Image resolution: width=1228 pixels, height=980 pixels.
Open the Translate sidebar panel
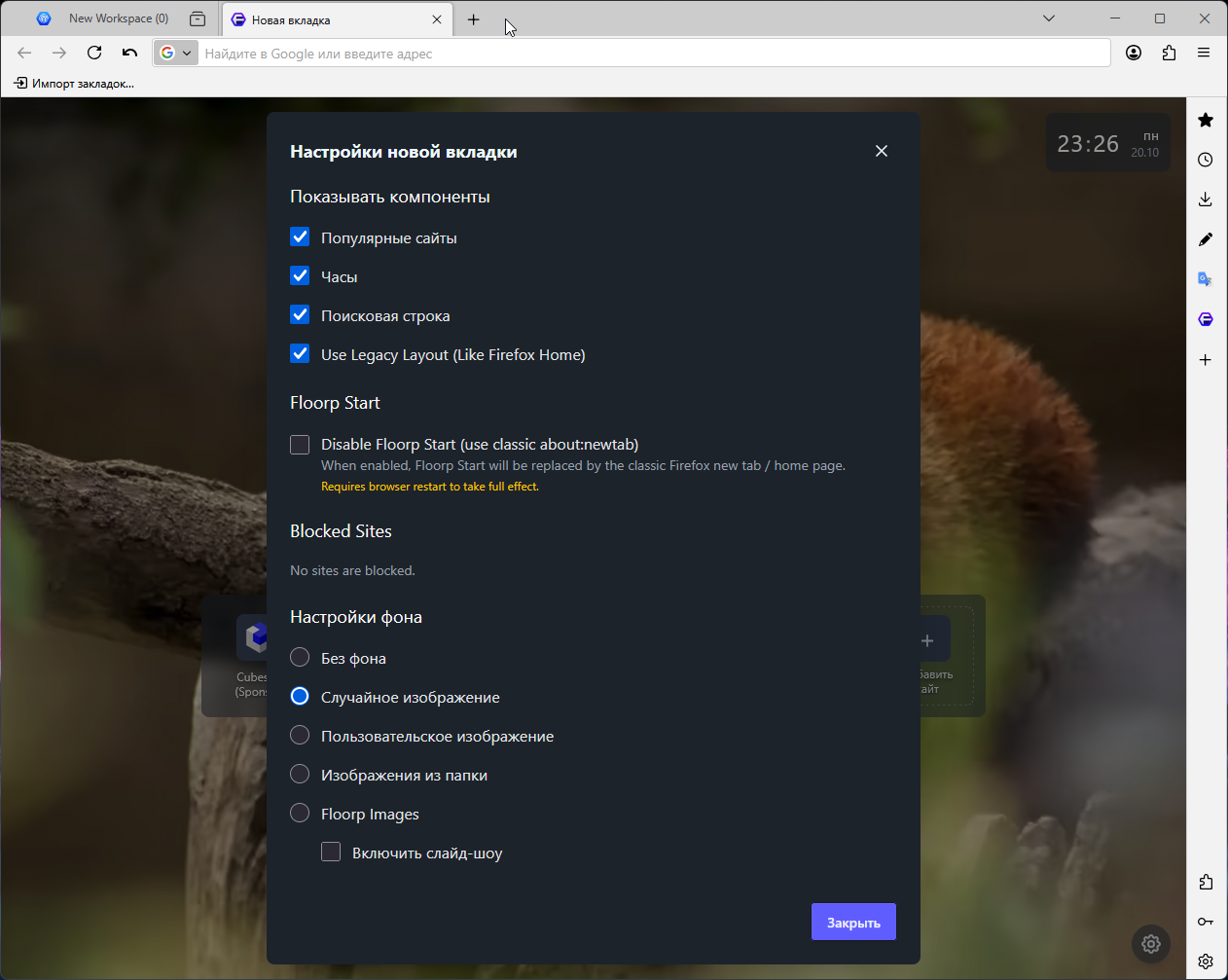[1206, 279]
